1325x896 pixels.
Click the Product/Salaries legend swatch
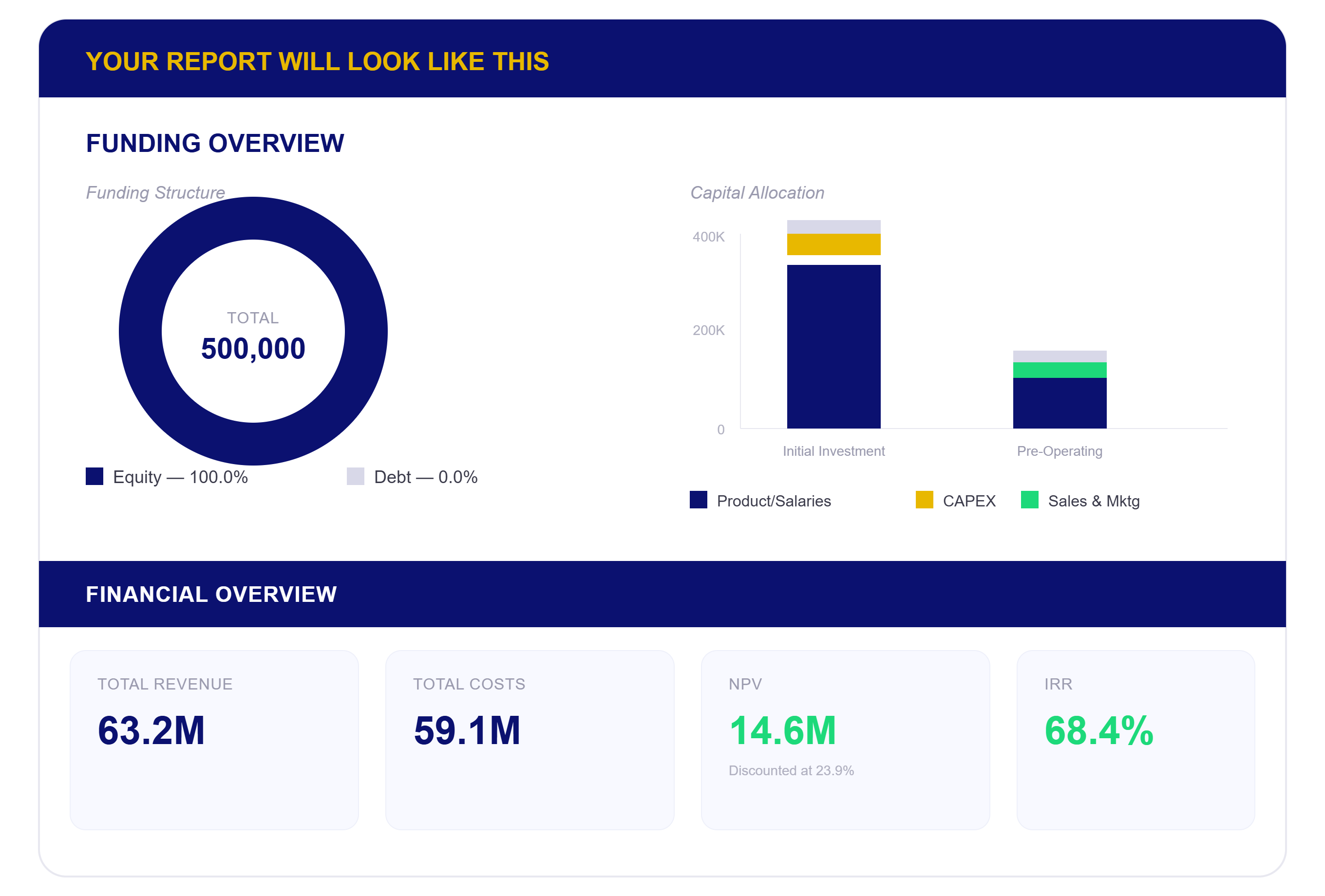click(699, 500)
